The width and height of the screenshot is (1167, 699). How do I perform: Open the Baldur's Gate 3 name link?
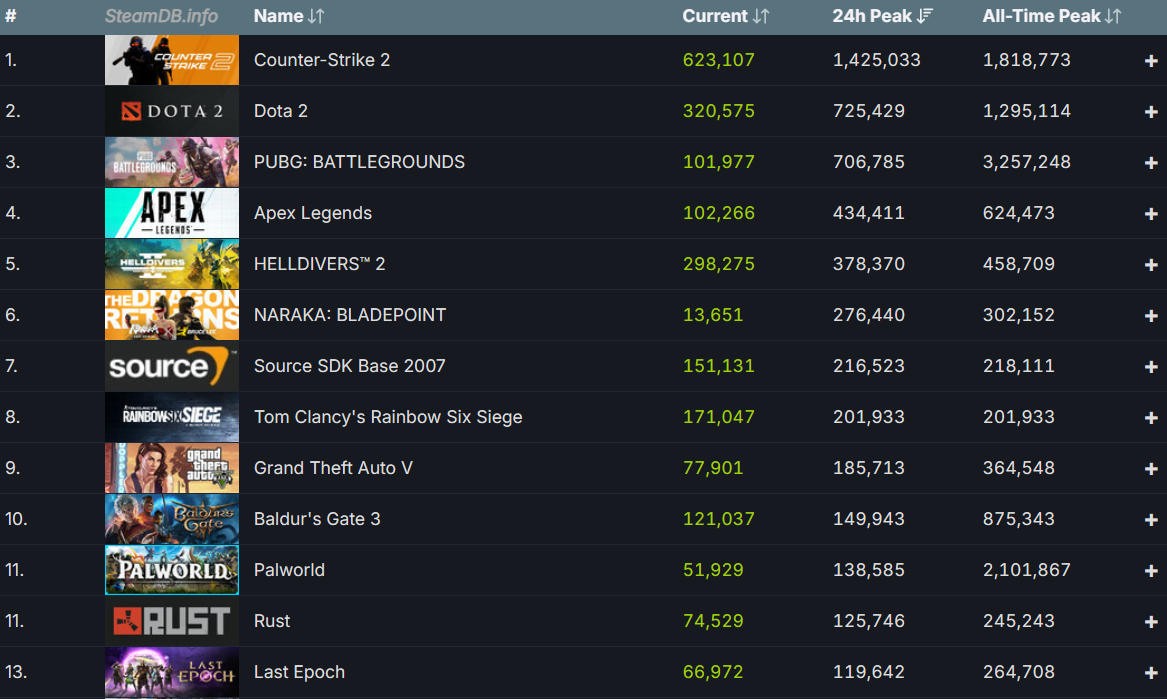317,519
